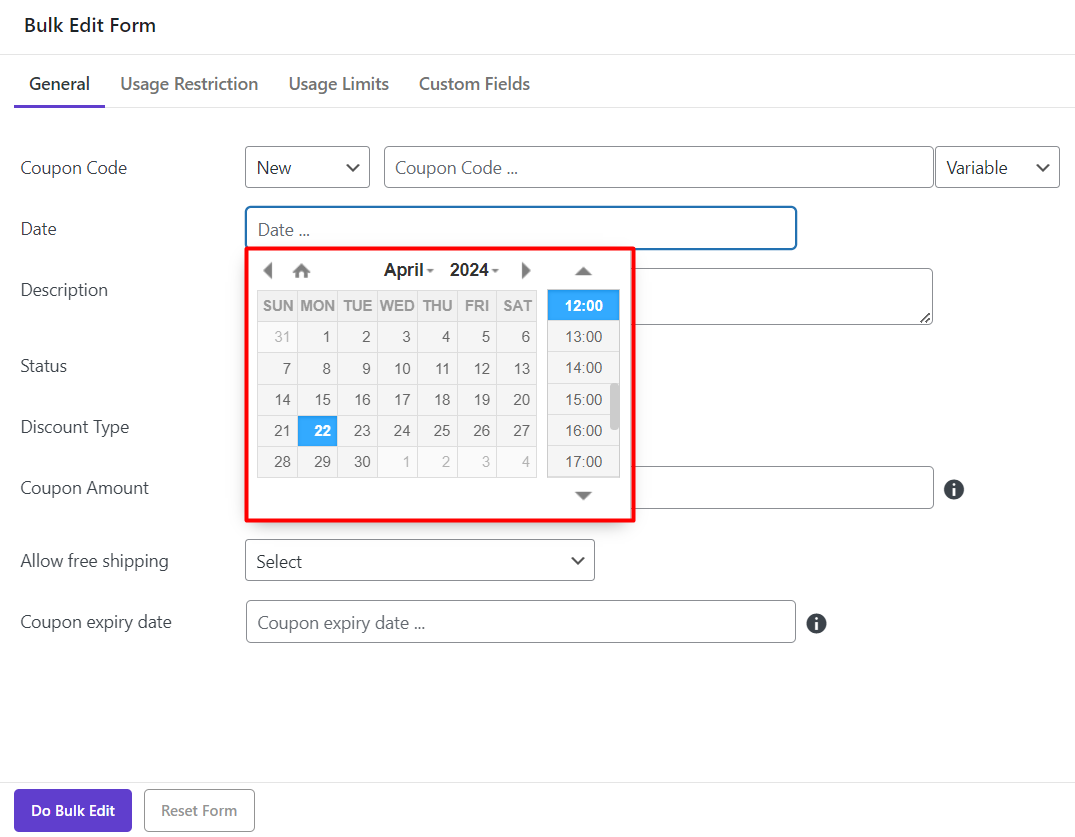Click info icon beside Coupon Amount field

pyautogui.click(x=953, y=489)
